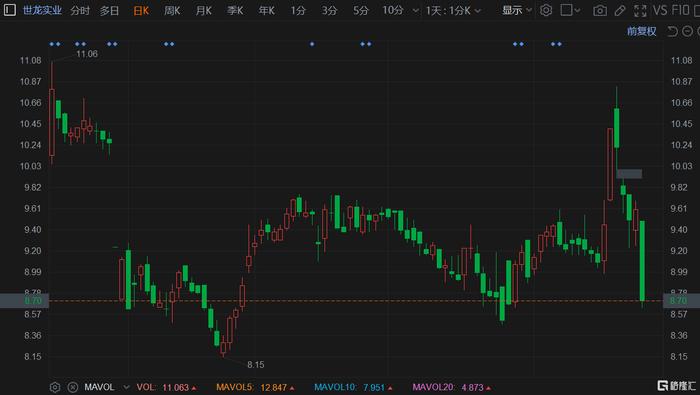Expand the 1天:1分K interval dropdown

tap(453, 10)
